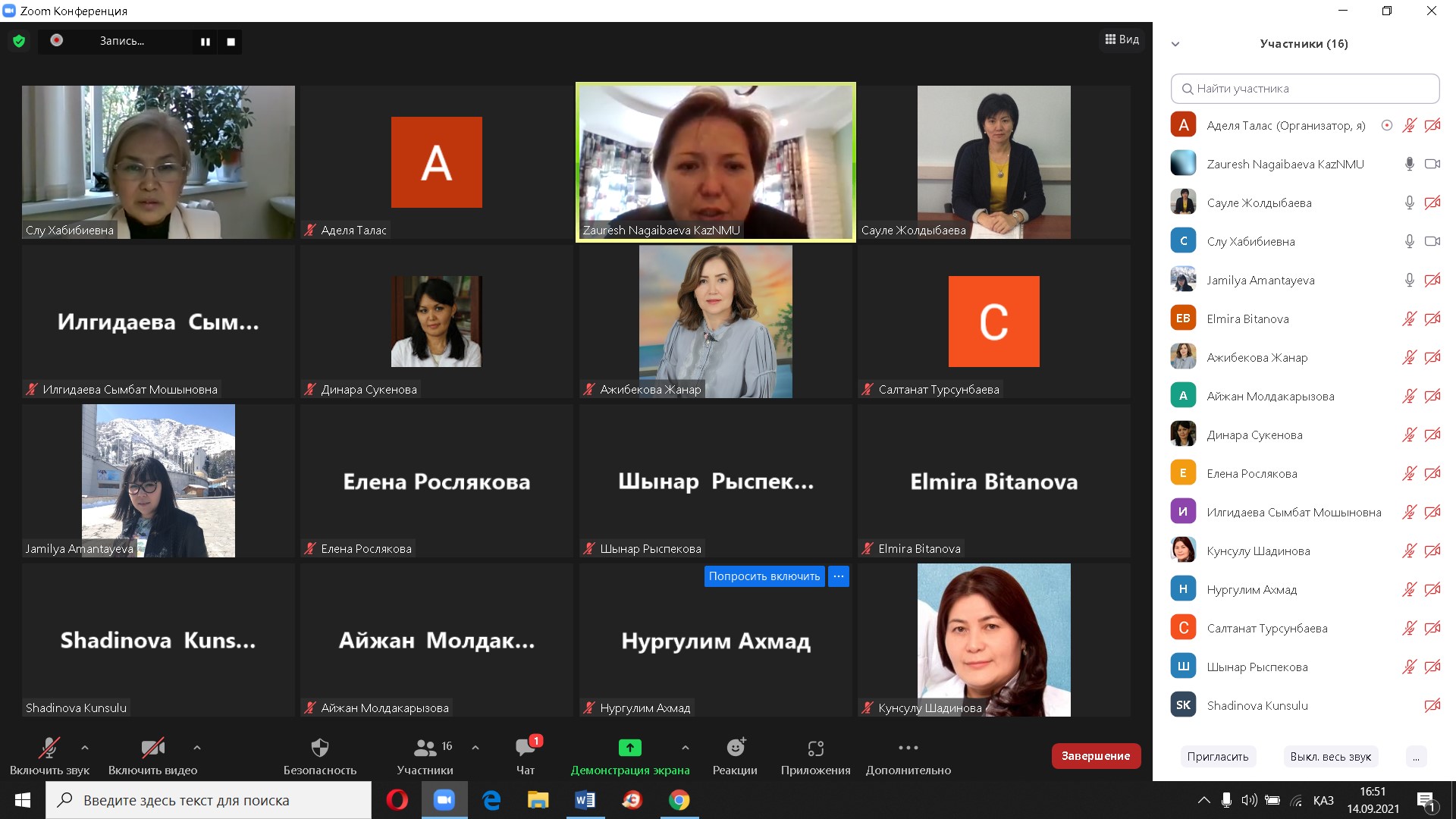Click the Reactions smiley icon
This screenshot has height=819, width=1456.
[x=735, y=748]
